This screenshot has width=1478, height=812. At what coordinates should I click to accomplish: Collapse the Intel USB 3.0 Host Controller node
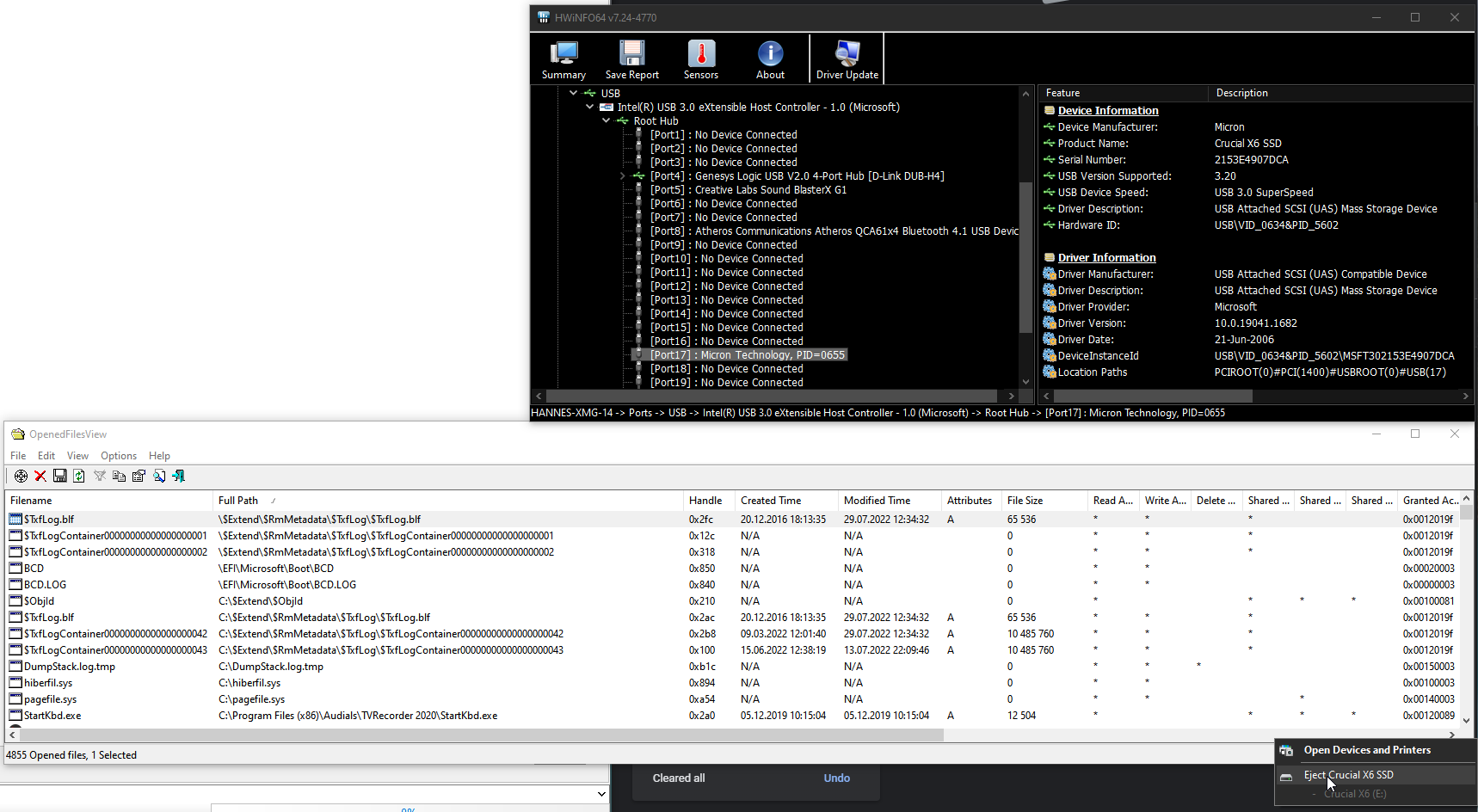click(x=589, y=107)
